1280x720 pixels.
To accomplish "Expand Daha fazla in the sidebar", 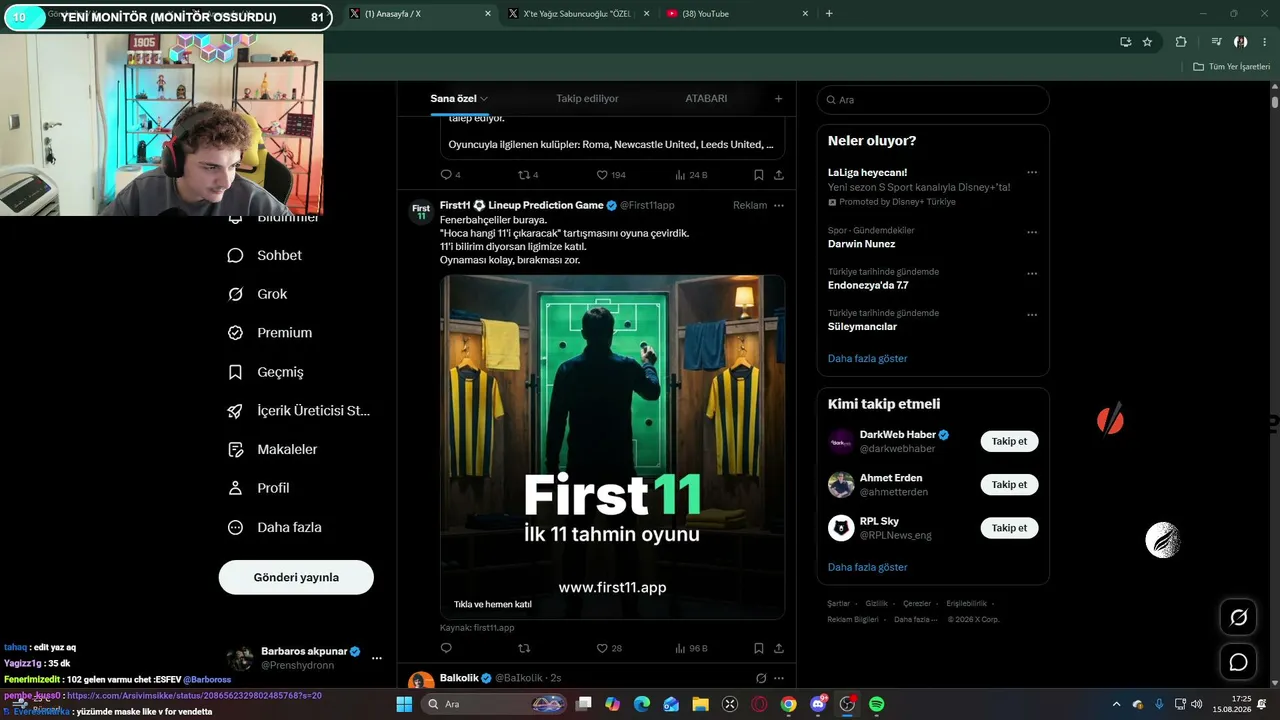I will tap(275, 527).
